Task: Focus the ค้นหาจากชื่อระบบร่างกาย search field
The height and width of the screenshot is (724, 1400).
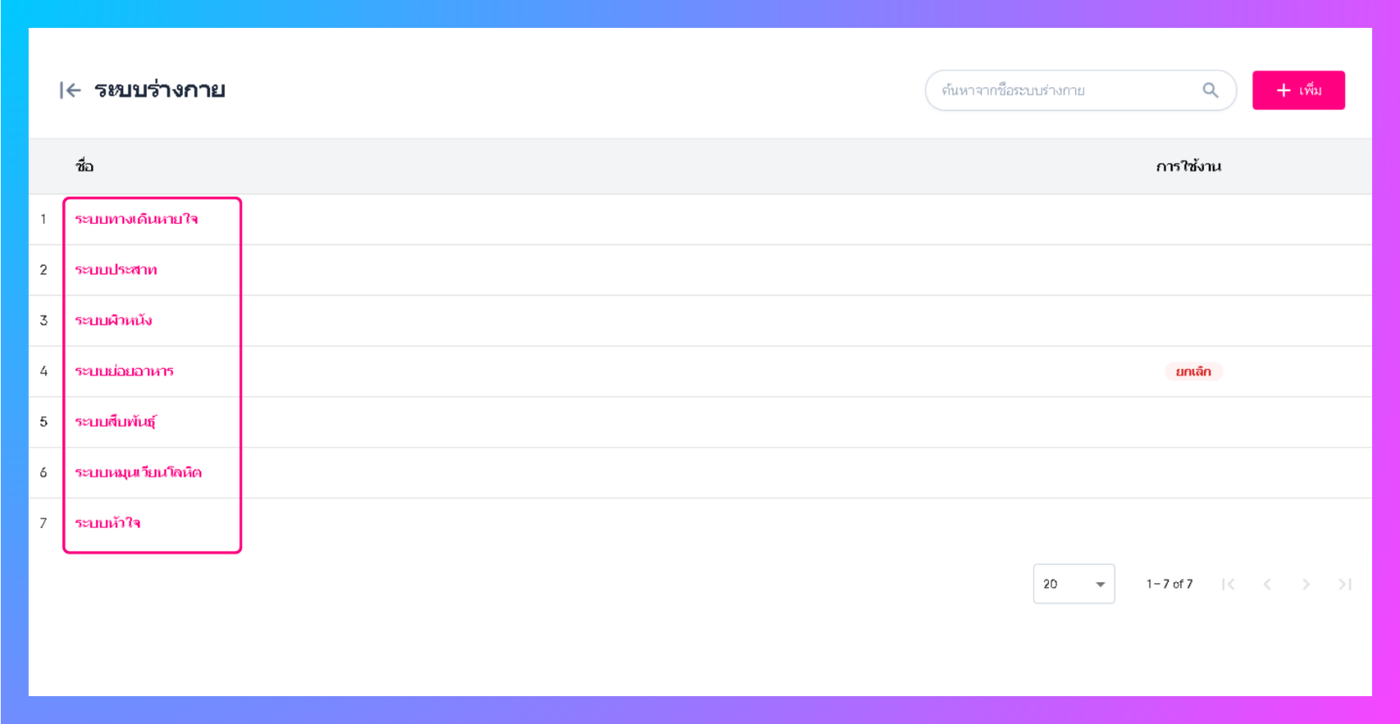Action: click(1065, 91)
